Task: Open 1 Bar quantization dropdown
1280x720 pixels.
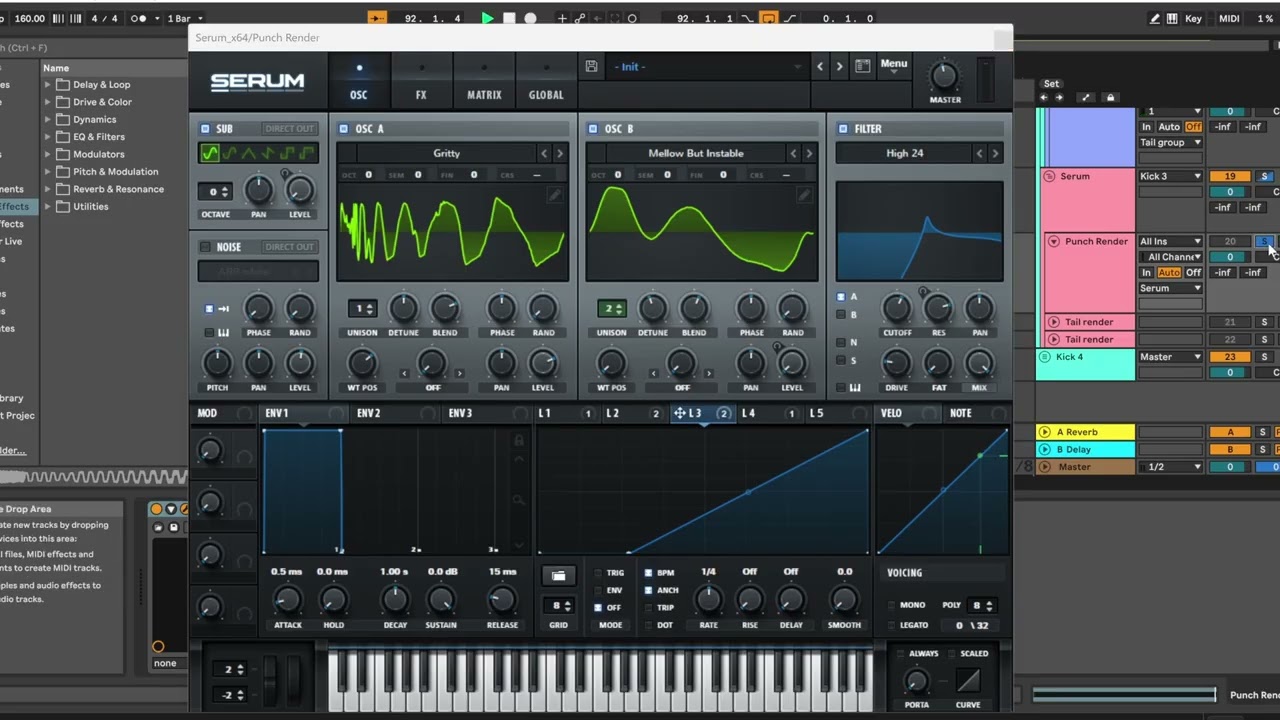Action: coord(185,18)
